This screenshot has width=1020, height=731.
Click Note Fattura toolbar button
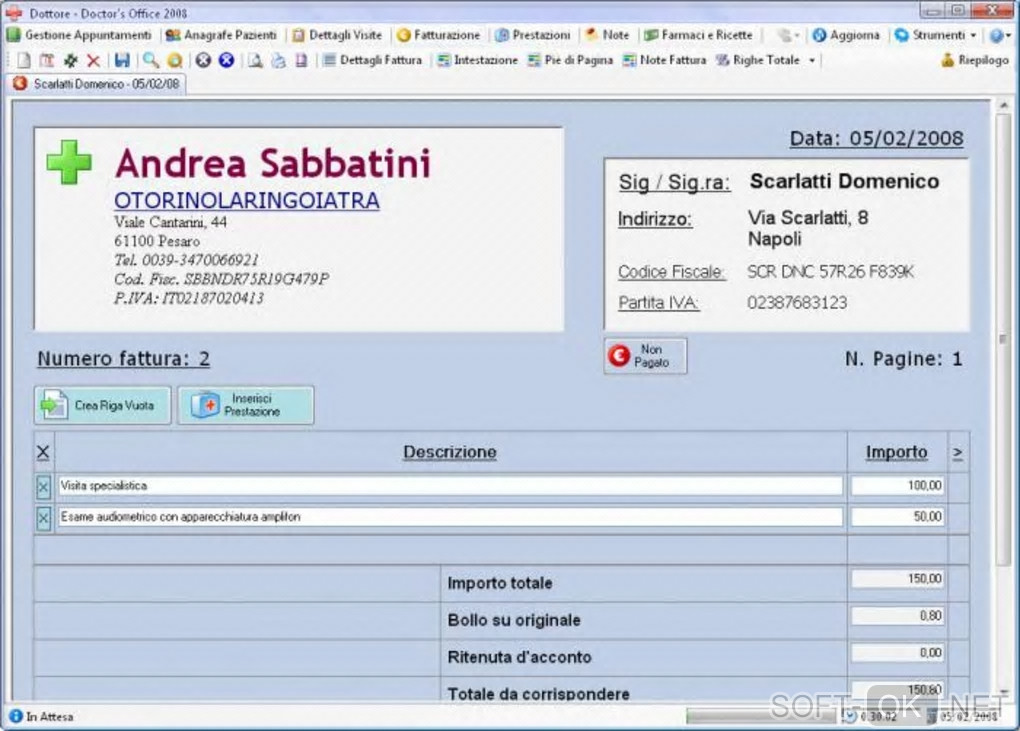(x=665, y=60)
